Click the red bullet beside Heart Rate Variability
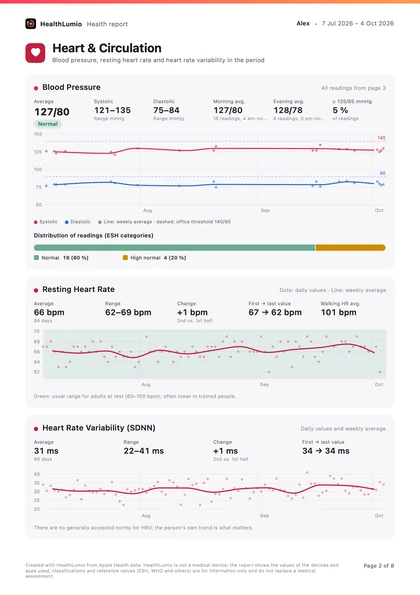The height and width of the screenshot is (595, 420). coord(36,429)
